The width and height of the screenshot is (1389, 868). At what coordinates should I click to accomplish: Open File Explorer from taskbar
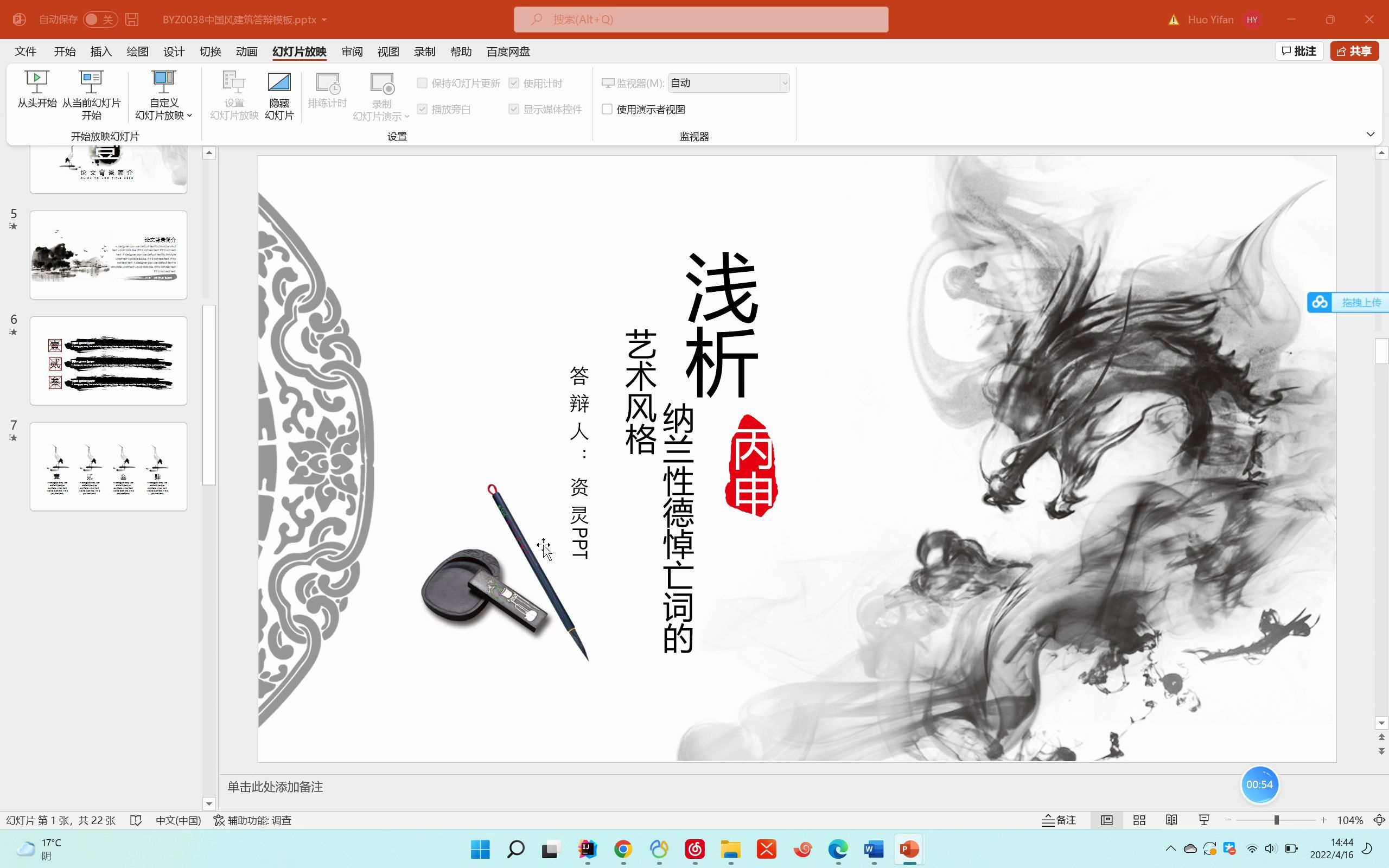(731, 849)
